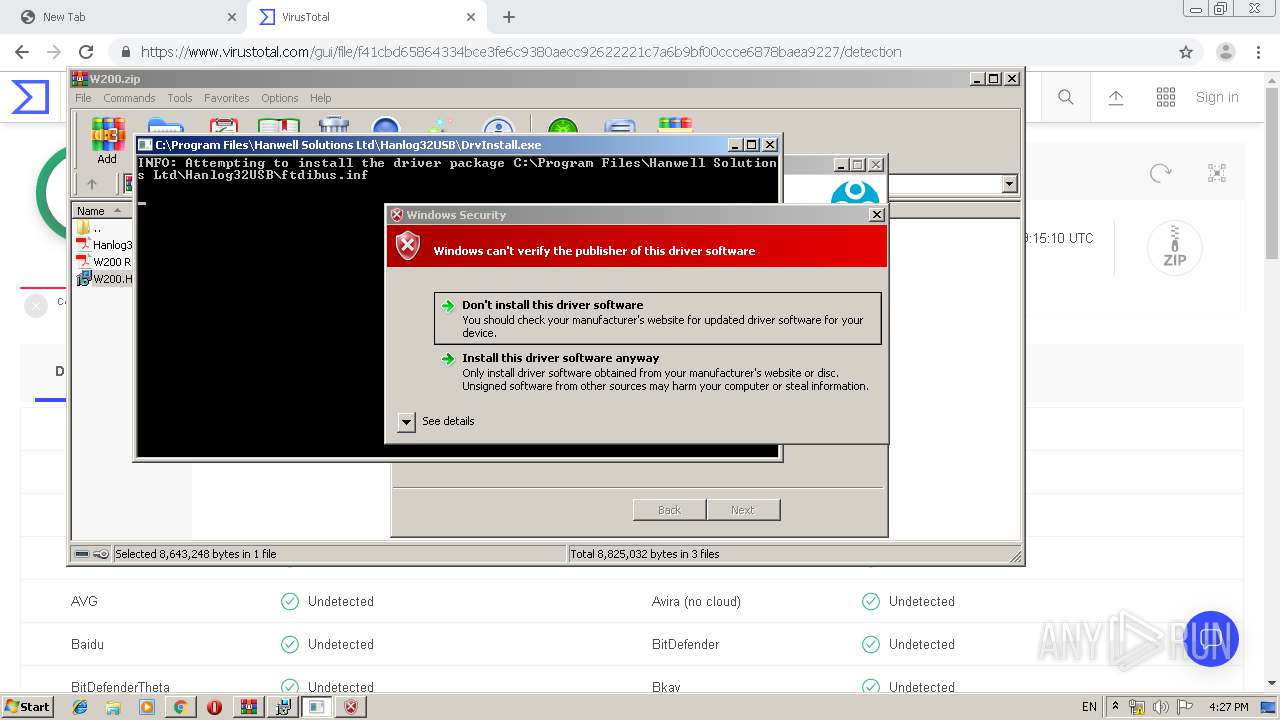Select the W200 R file row in WinRAR
Screen dimensions: 1280x720
pos(103,262)
